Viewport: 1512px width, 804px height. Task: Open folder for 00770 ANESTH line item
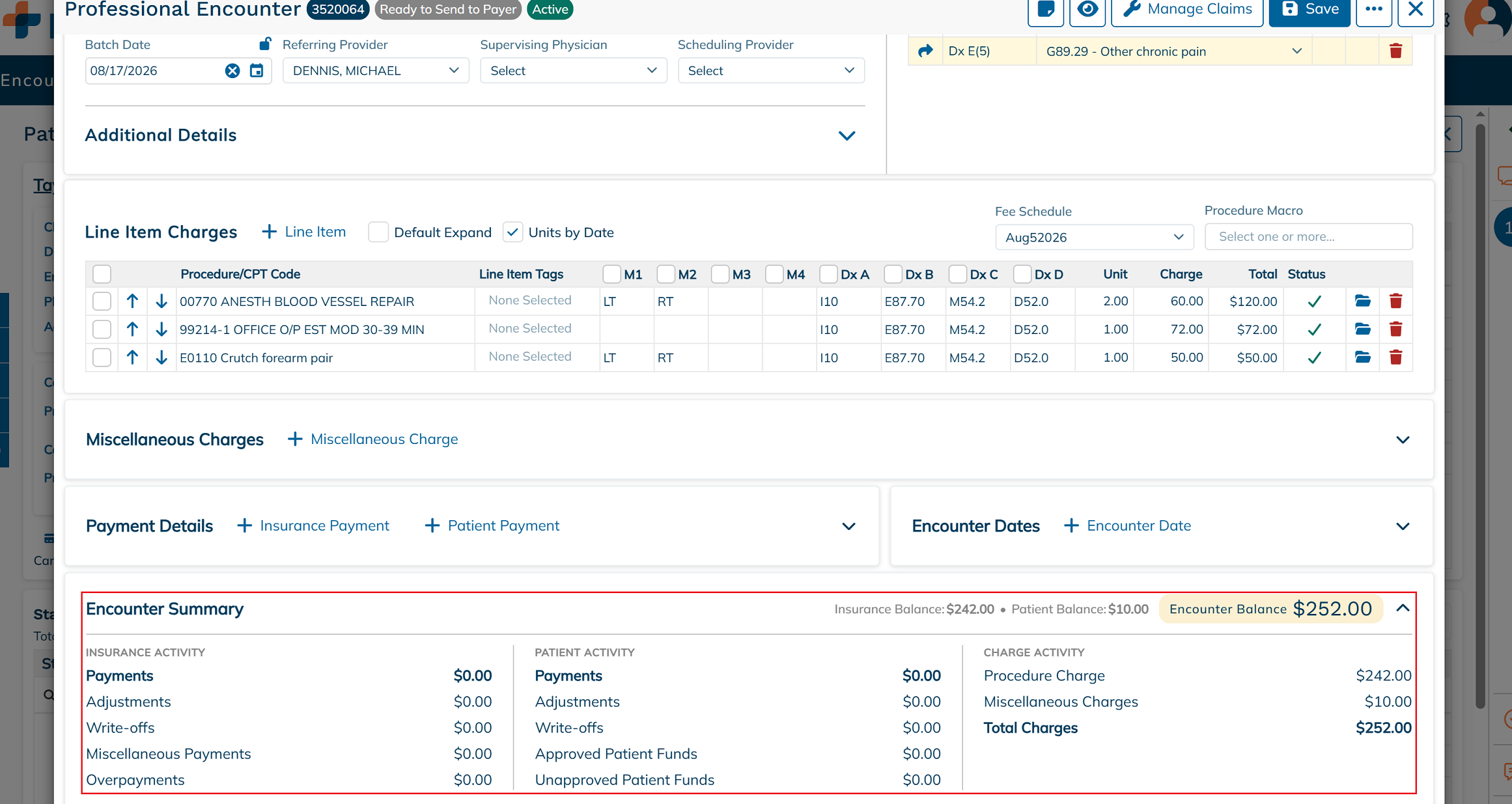tap(1362, 301)
